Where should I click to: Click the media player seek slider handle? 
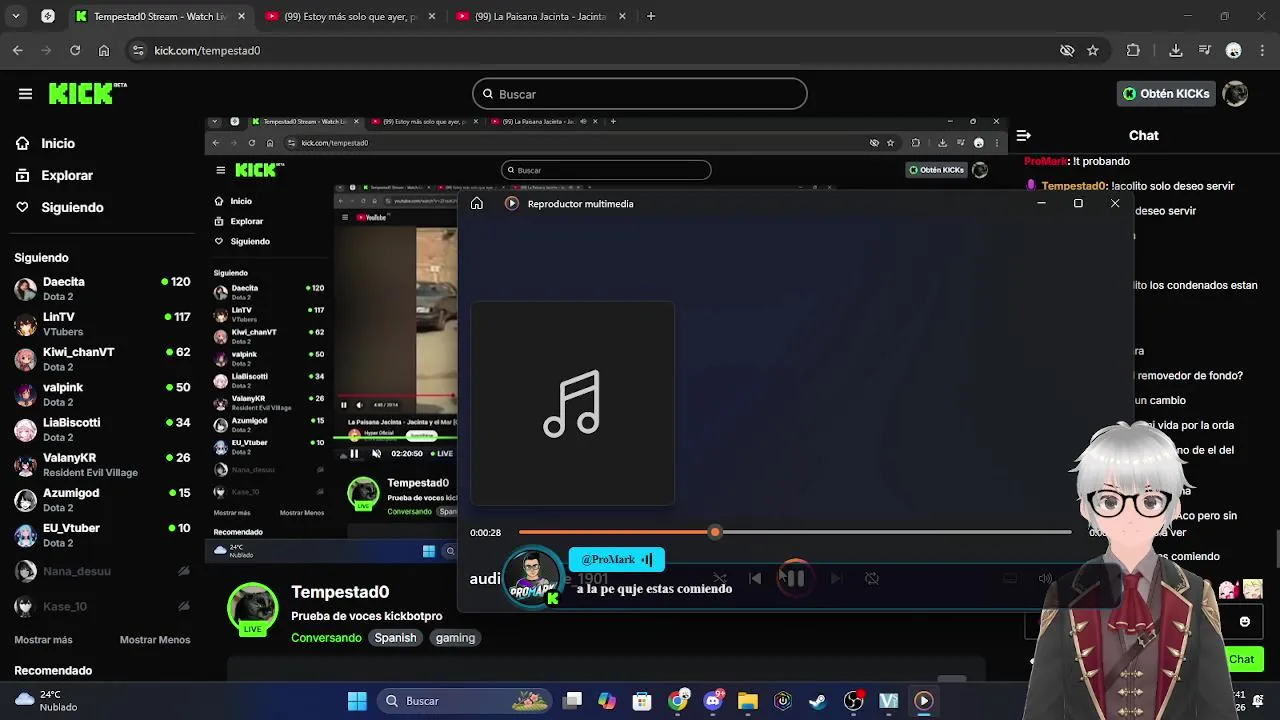tap(715, 532)
